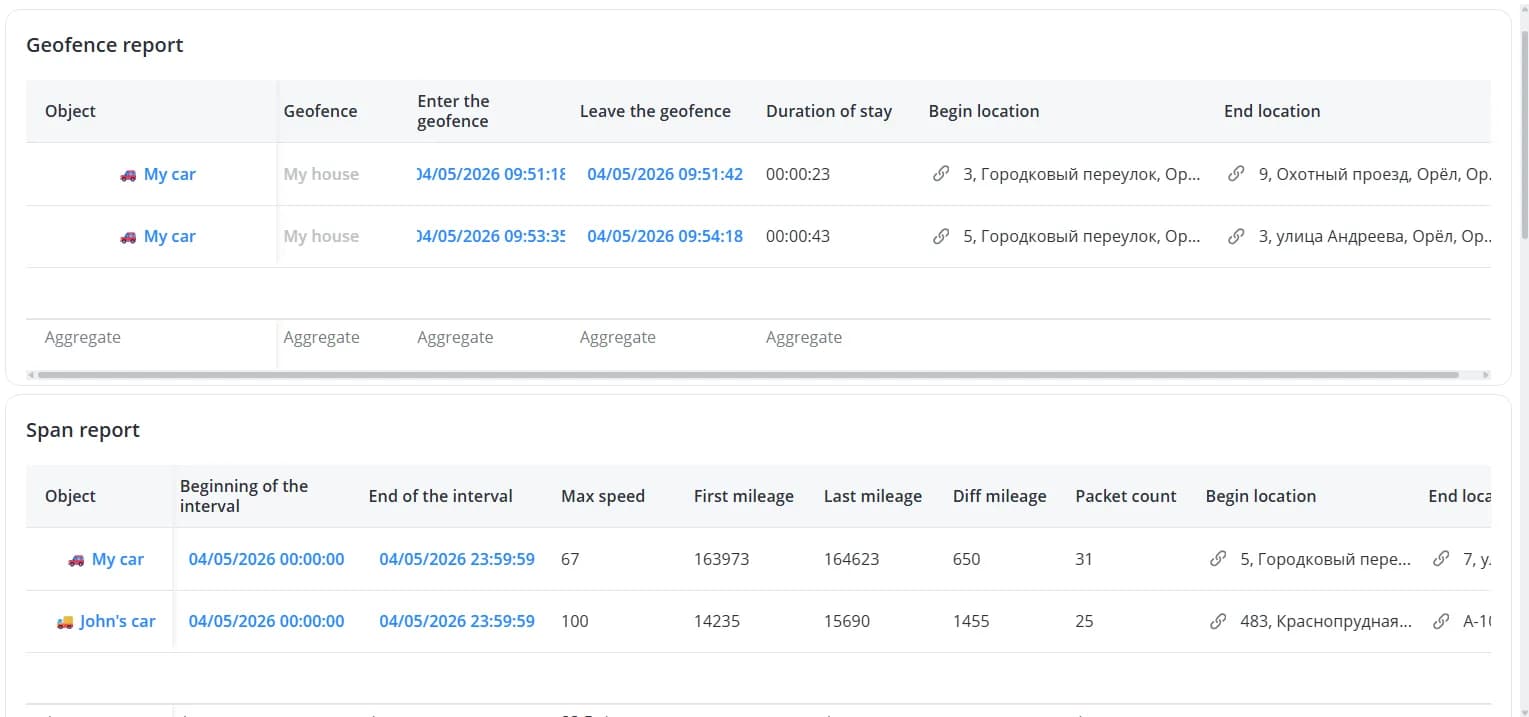Image resolution: width=1529 pixels, height=717 pixels.
Task: Sort by Duration of stay column
Action: pos(829,111)
